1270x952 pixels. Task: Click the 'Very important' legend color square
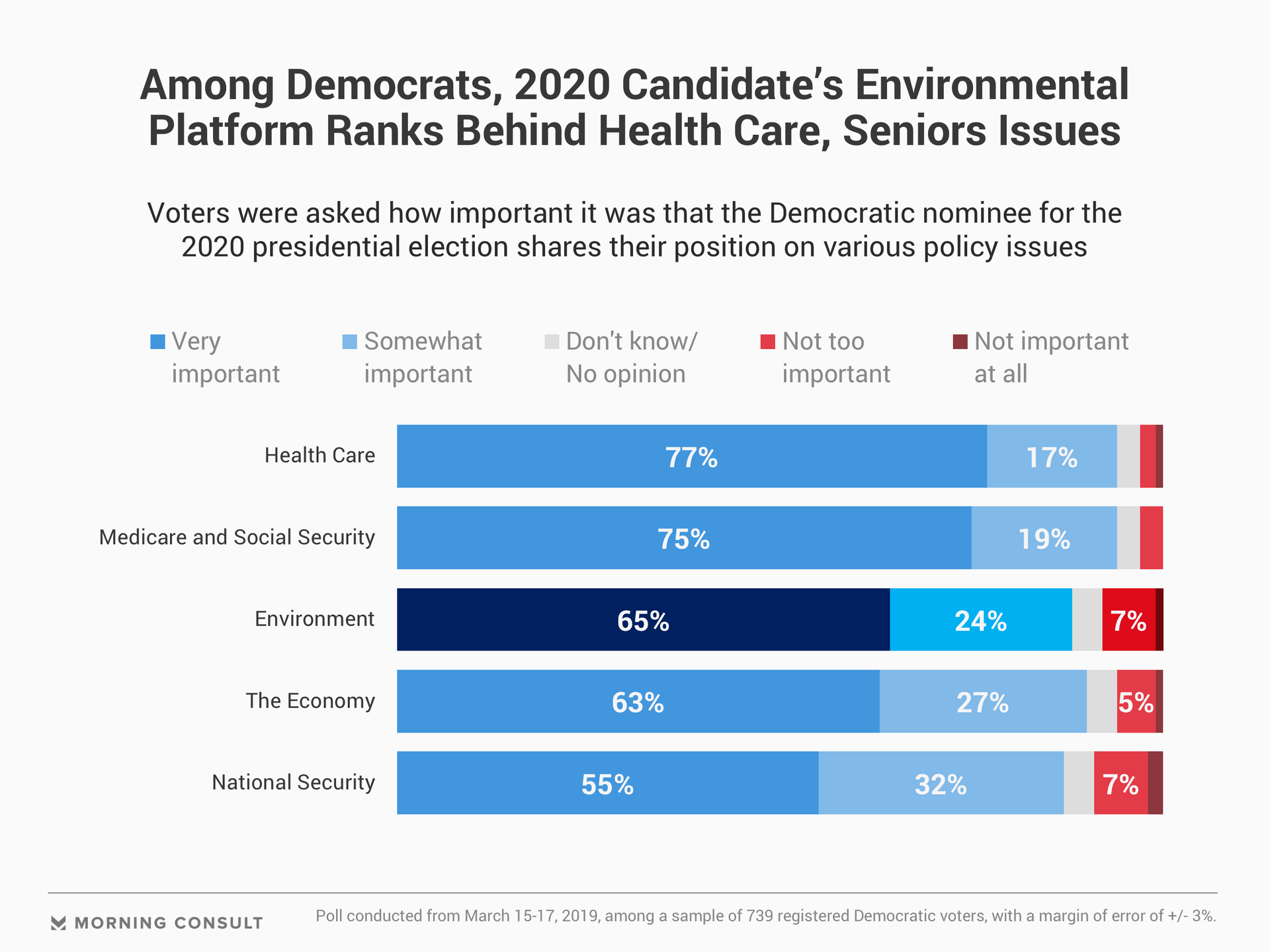157,342
